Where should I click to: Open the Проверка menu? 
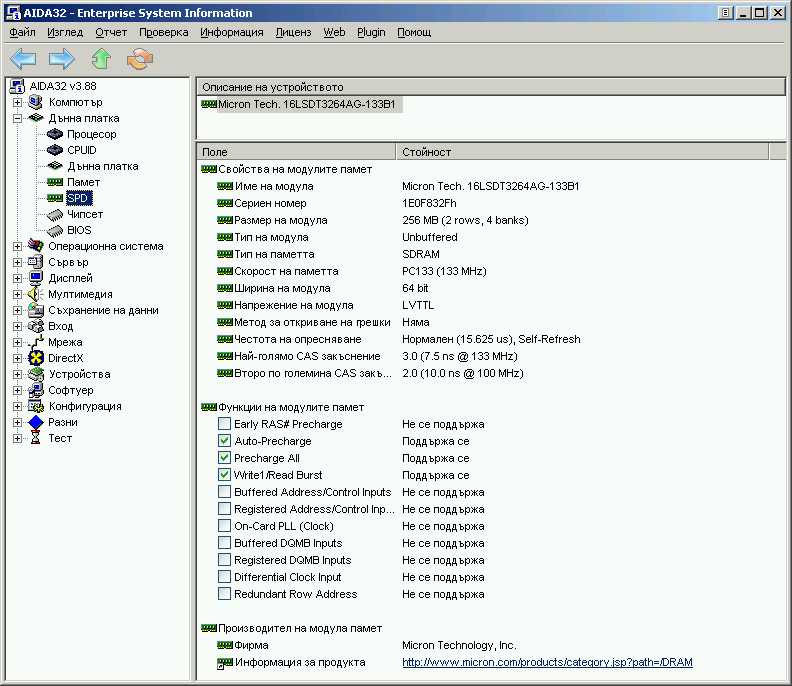164,32
